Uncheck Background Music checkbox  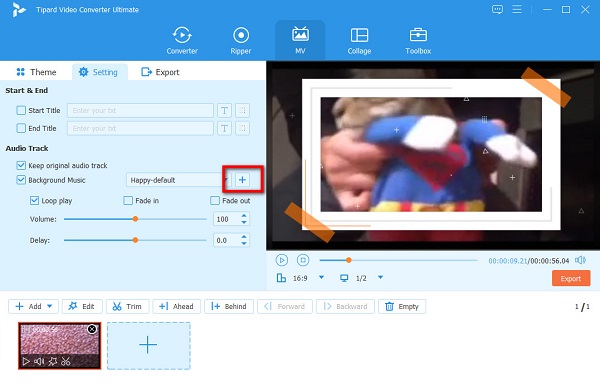point(21,180)
